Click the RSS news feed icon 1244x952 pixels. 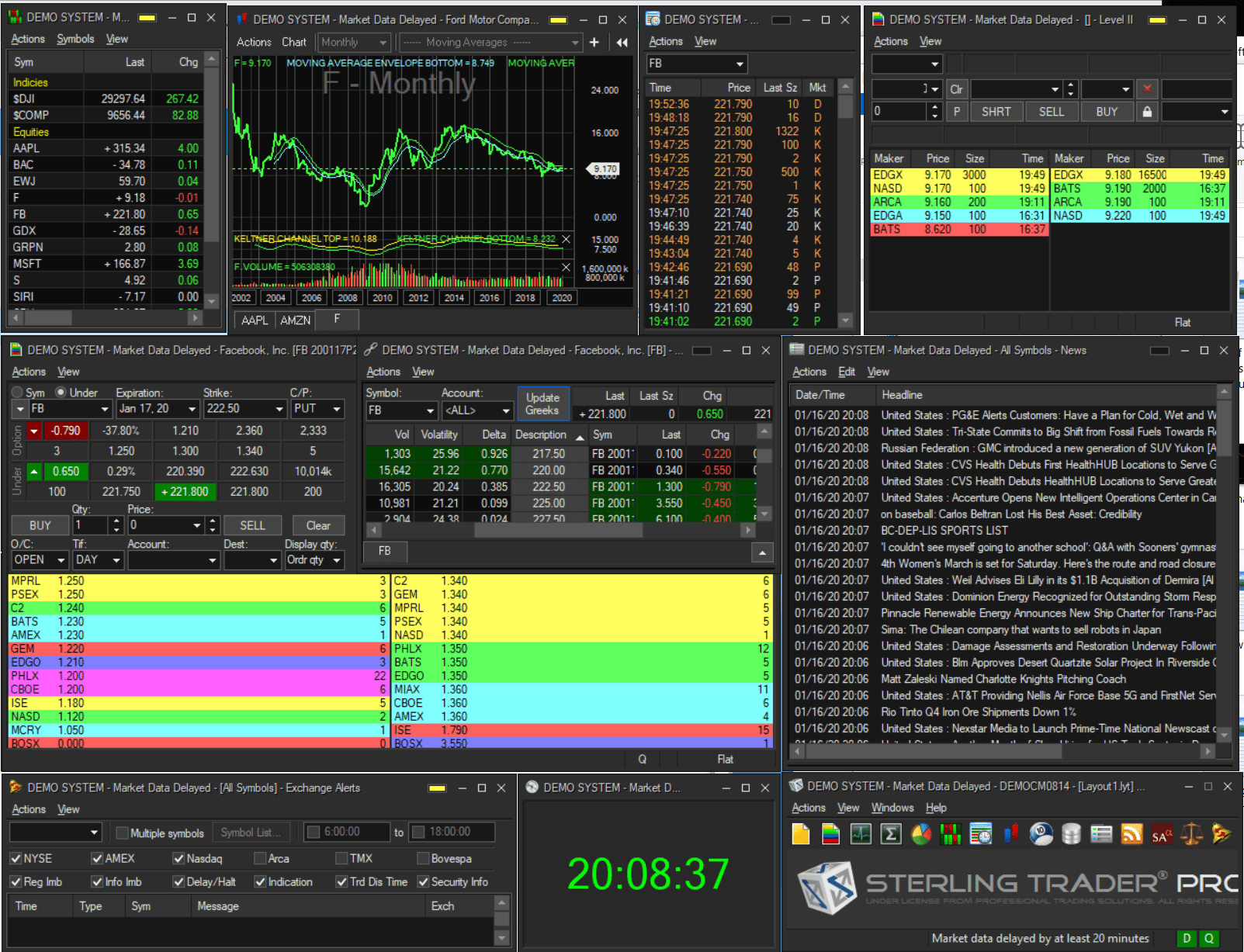coord(1132,834)
